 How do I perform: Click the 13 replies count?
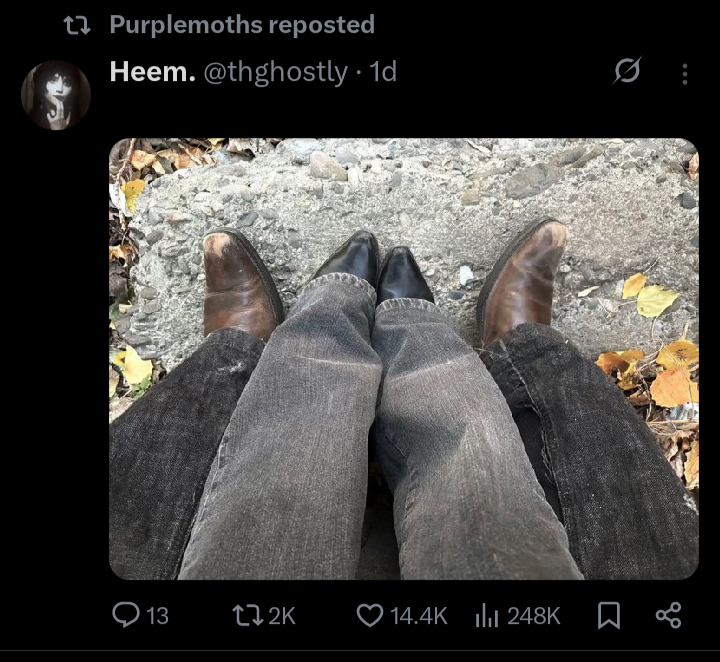[x=158, y=616]
